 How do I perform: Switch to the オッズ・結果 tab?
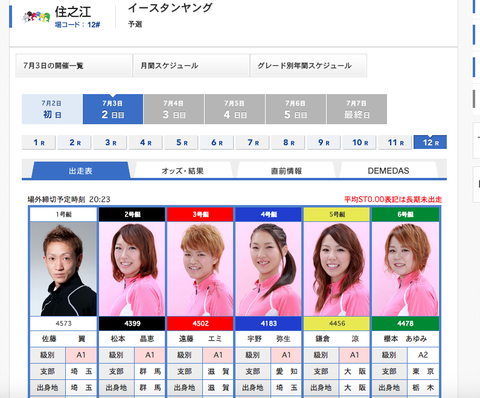click(x=183, y=171)
